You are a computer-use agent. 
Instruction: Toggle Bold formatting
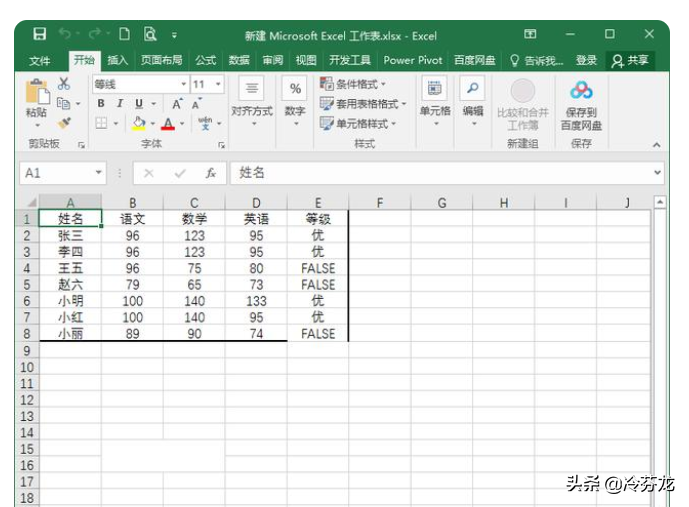[101, 104]
